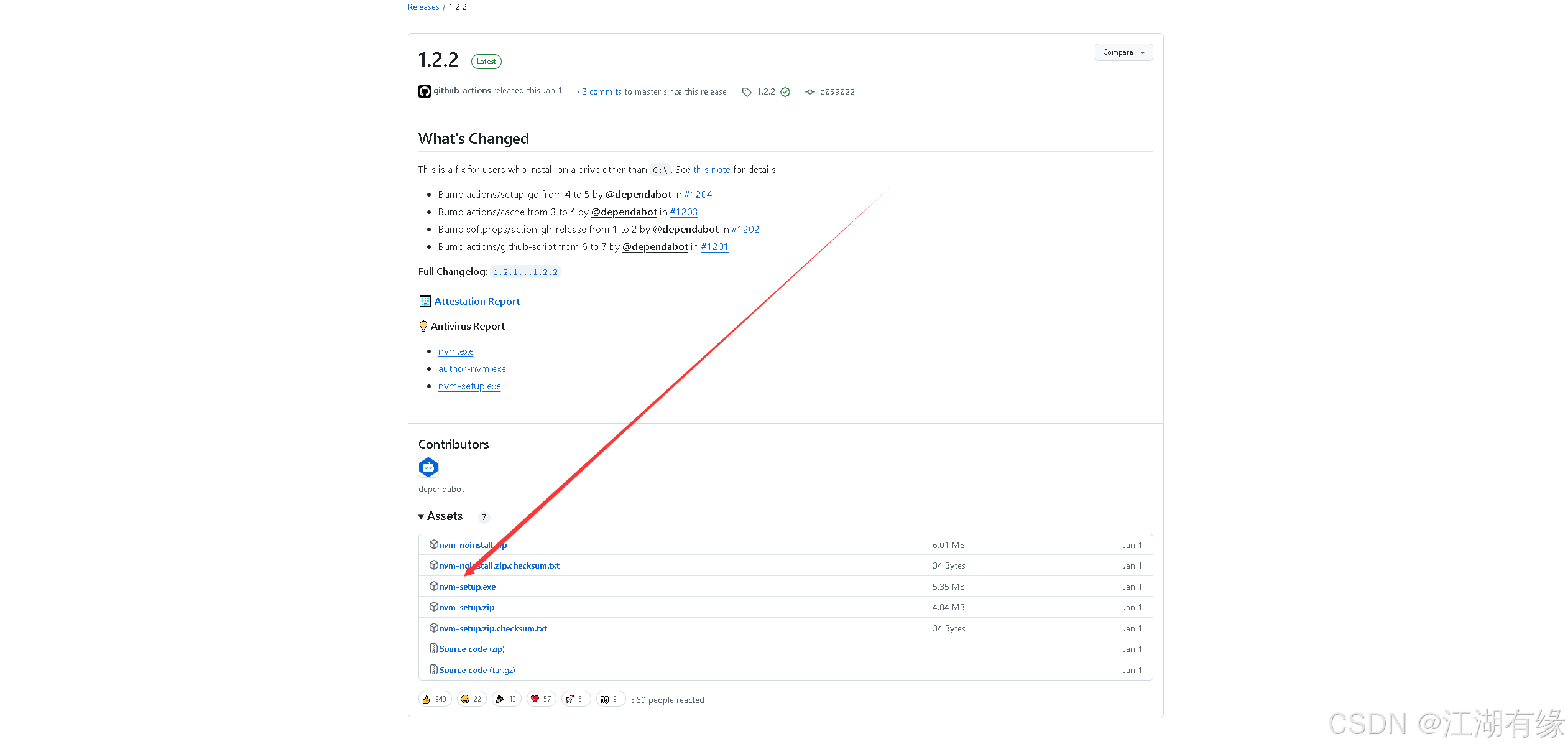Click the eyes reaction emoji

[604, 699]
